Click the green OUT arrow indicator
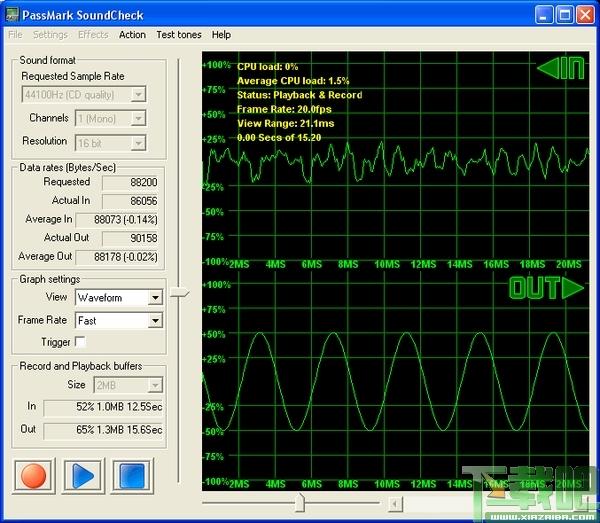Image resolution: width=600 pixels, height=523 pixels. pos(545,289)
